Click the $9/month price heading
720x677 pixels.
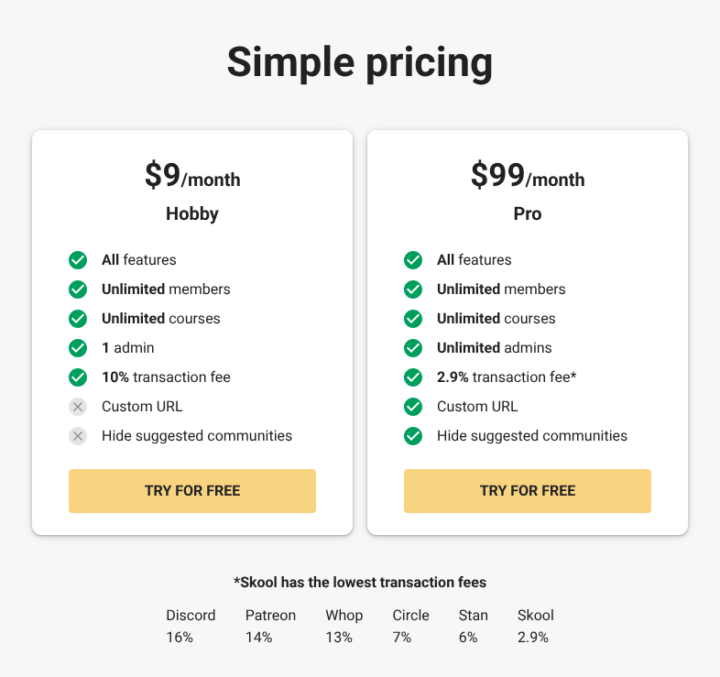[192, 176]
